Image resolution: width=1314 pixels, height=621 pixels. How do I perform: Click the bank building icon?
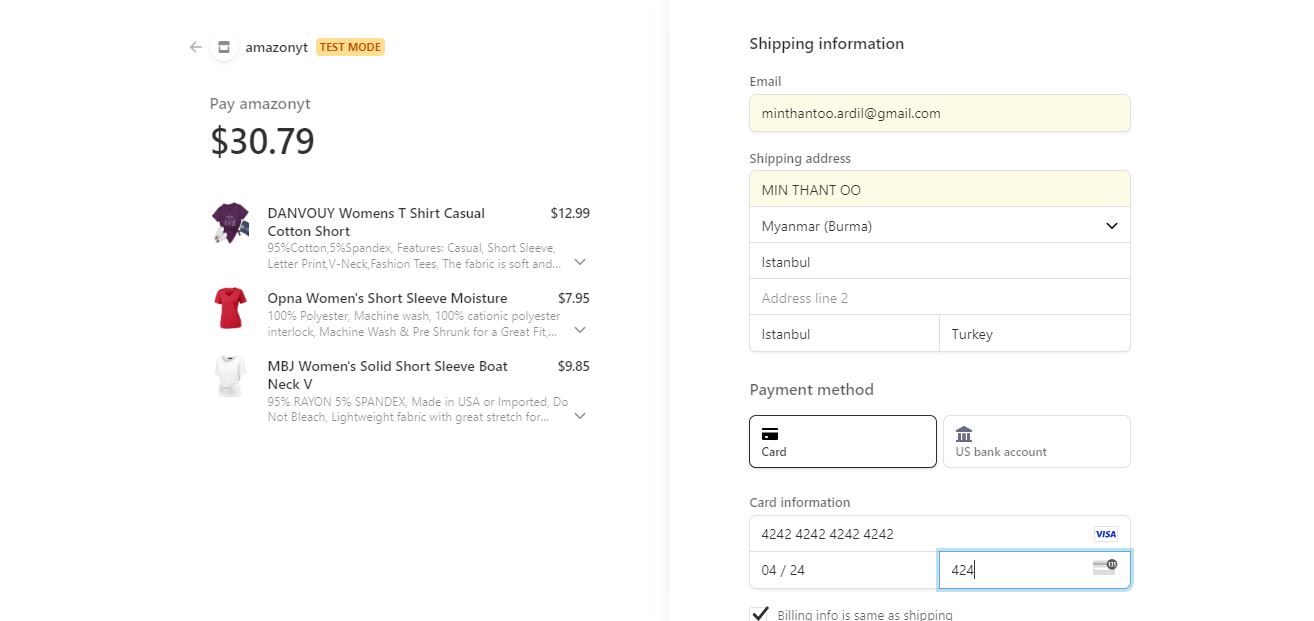pos(964,434)
